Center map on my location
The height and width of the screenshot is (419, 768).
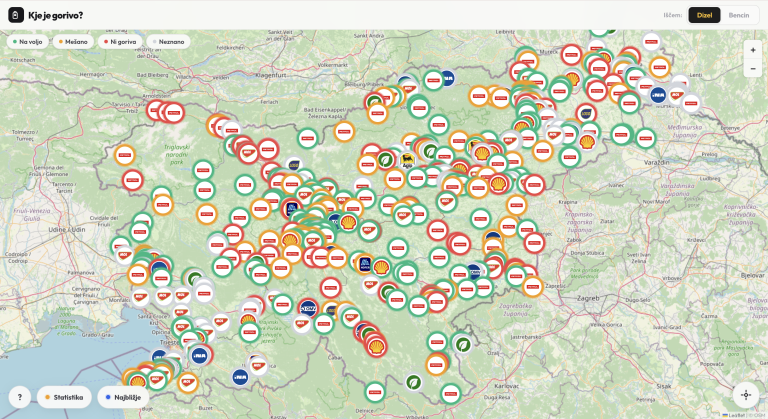point(745,394)
